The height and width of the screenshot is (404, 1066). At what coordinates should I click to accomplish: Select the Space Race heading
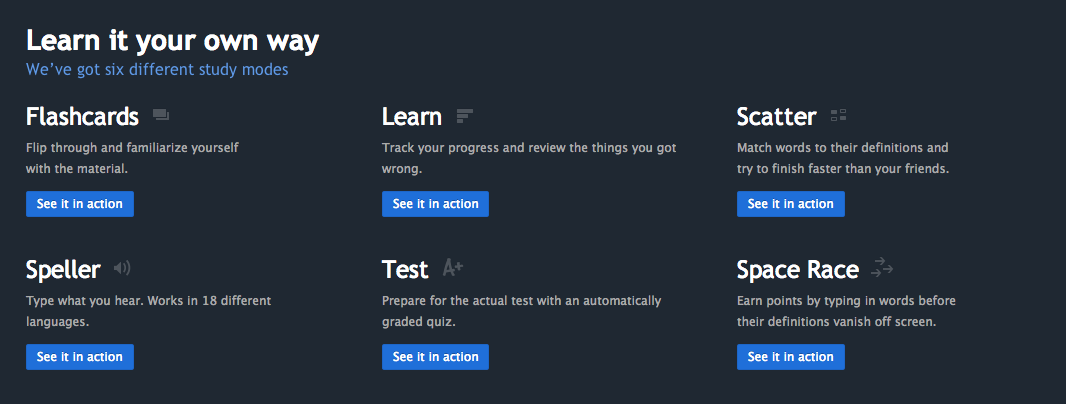797,269
